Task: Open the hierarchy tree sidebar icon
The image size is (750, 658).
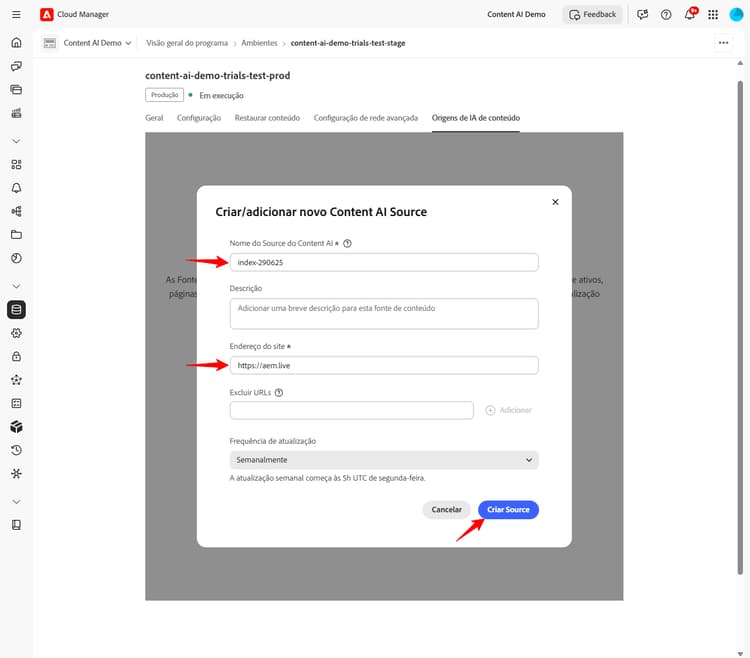Action: coord(16,211)
